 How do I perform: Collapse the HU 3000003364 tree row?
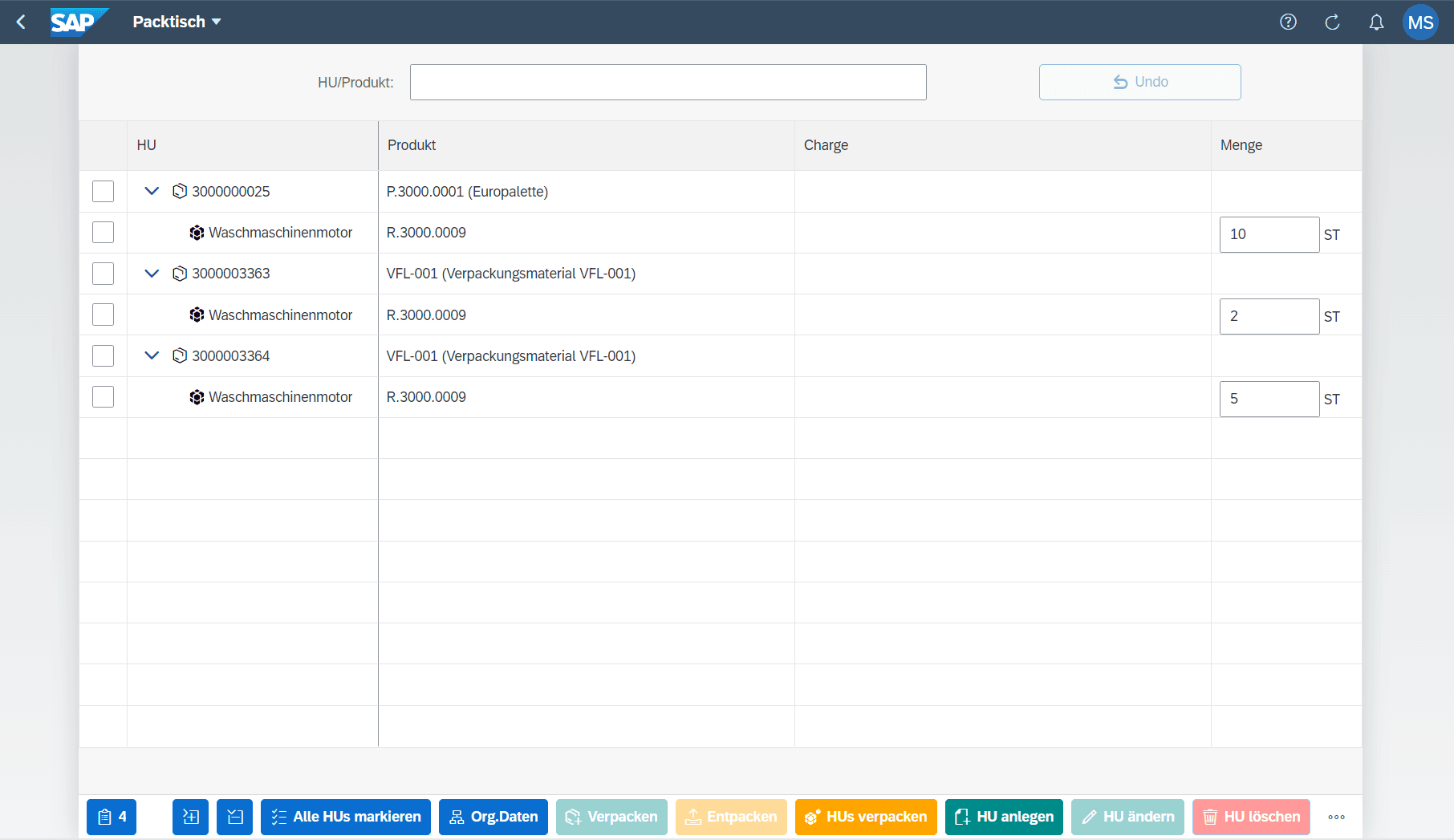[x=152, y=355]
